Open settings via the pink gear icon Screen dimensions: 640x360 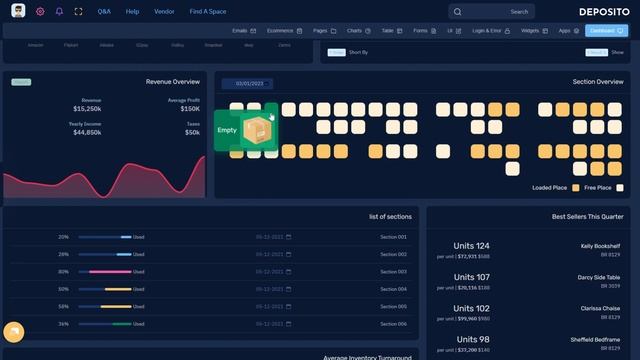tap(40, 11)
